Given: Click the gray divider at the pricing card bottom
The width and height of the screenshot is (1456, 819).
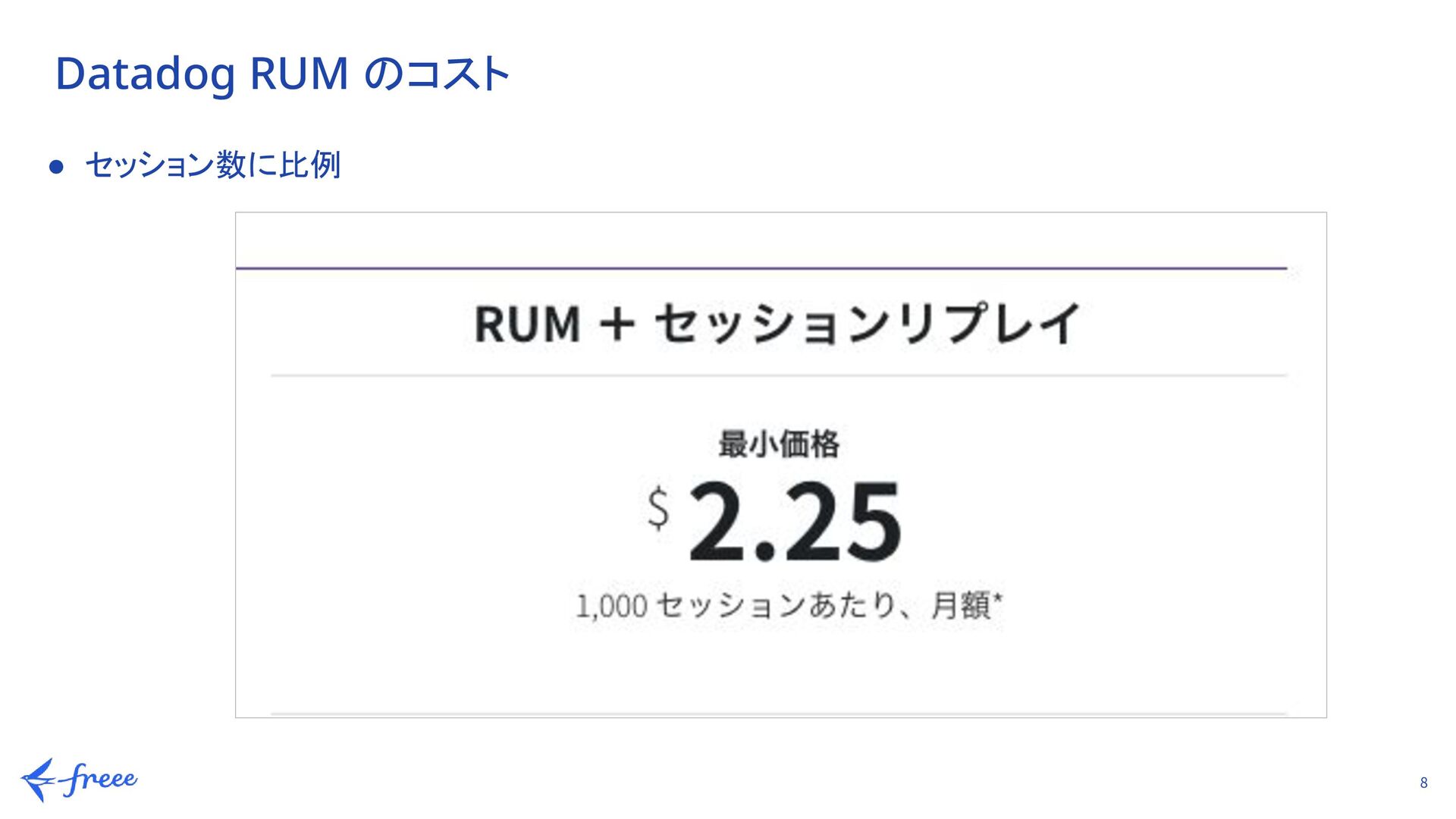Looking at the screenshot, I should pos(779,714).
